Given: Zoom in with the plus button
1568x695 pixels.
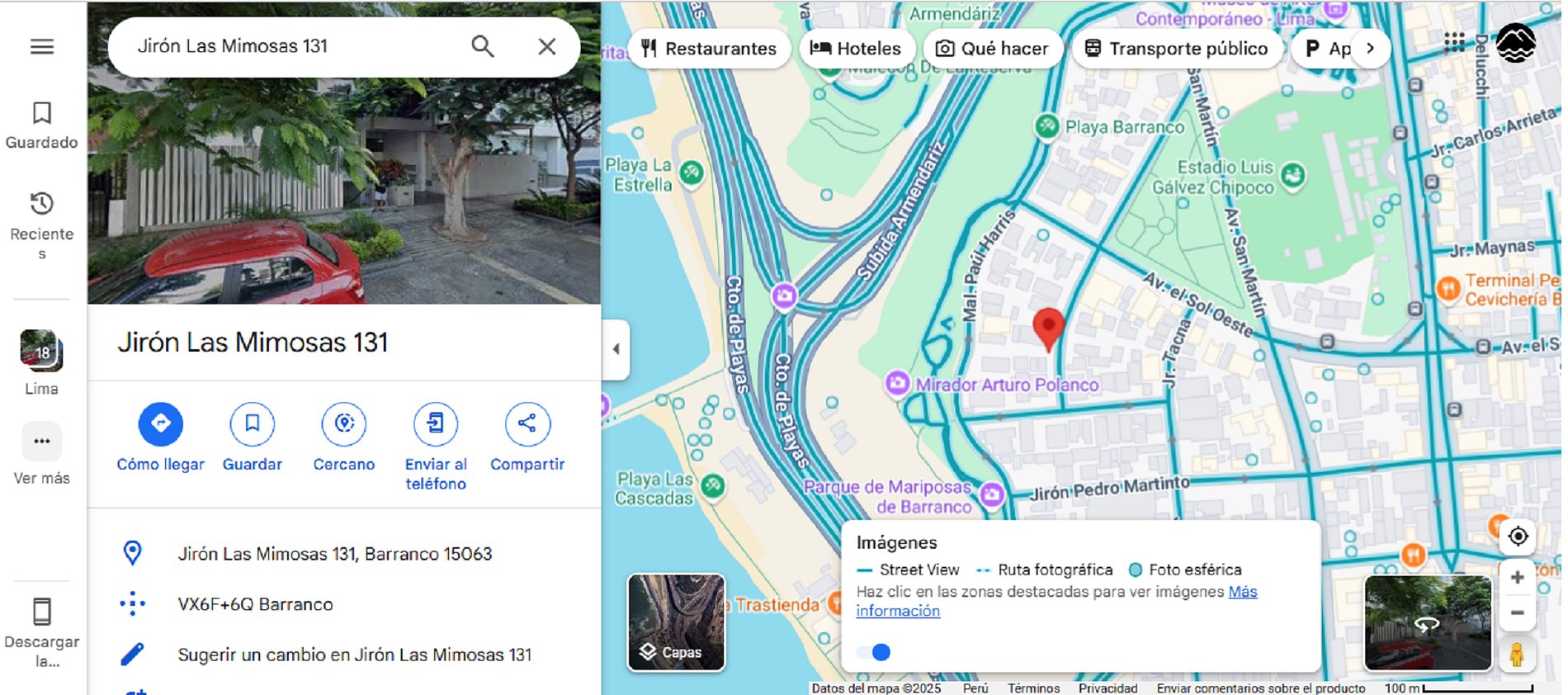Looking at the screenshot, I should point(1517,578).
